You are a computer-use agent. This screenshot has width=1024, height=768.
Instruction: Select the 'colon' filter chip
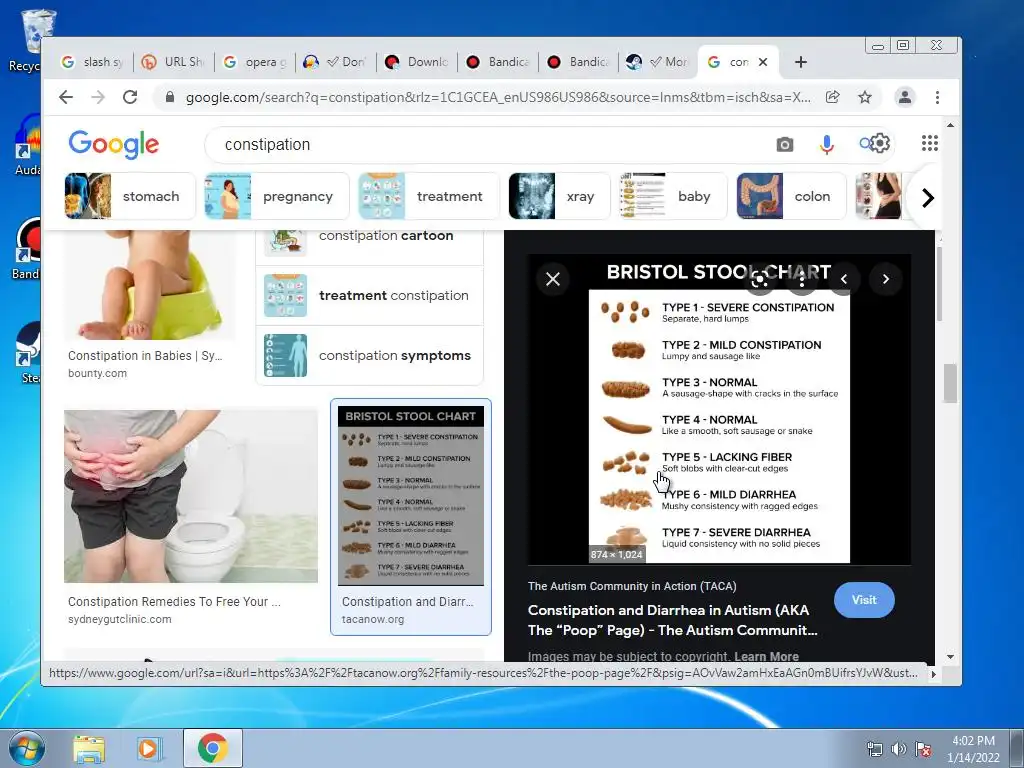791,196
